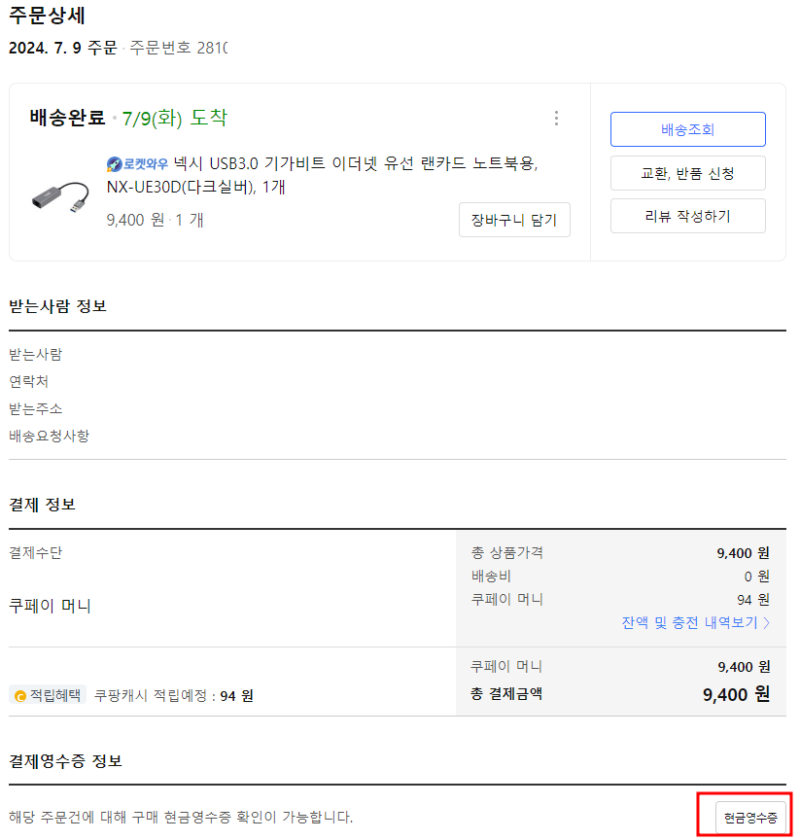Viewport: 800px width, 840px height.
Task: Click the 배송조회 tracking button
Action: [x=687, y=129]
